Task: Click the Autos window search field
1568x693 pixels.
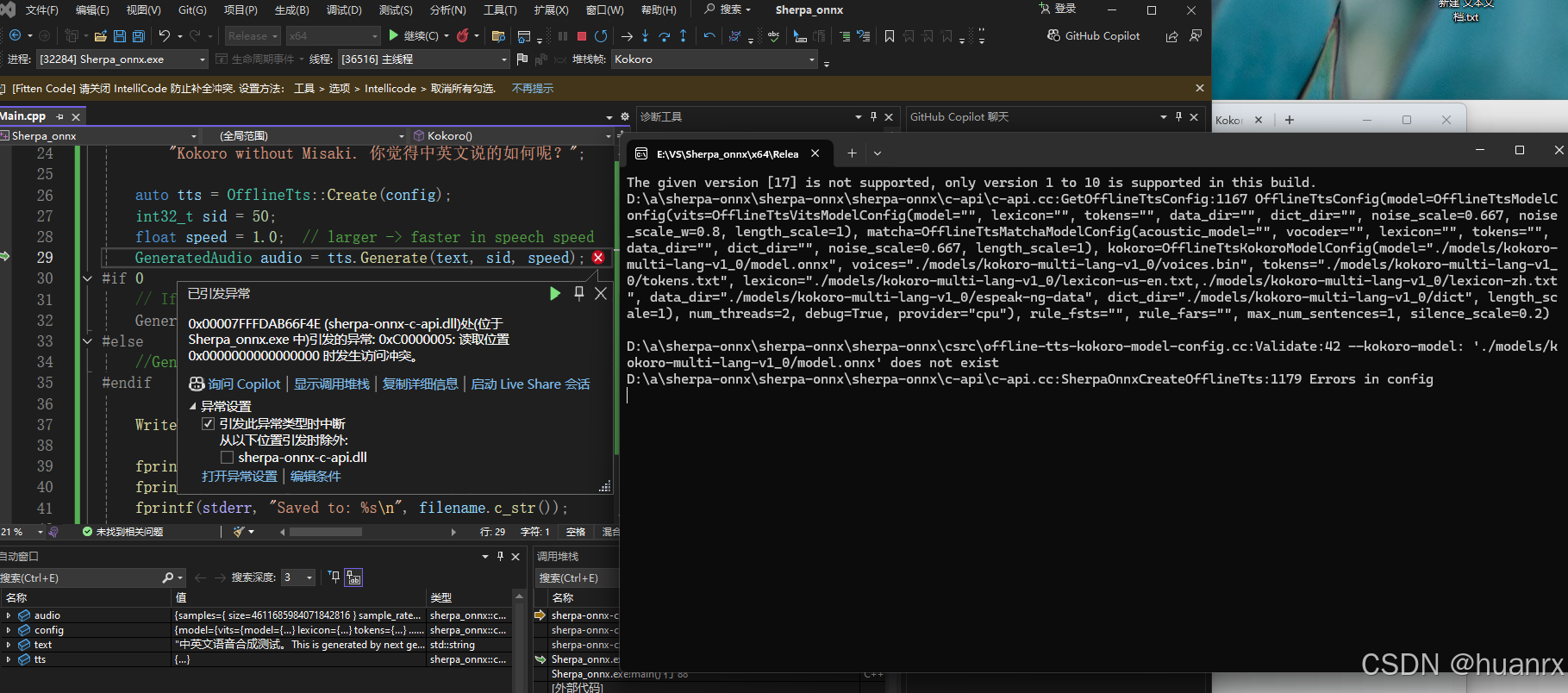Action: point(80,577)
